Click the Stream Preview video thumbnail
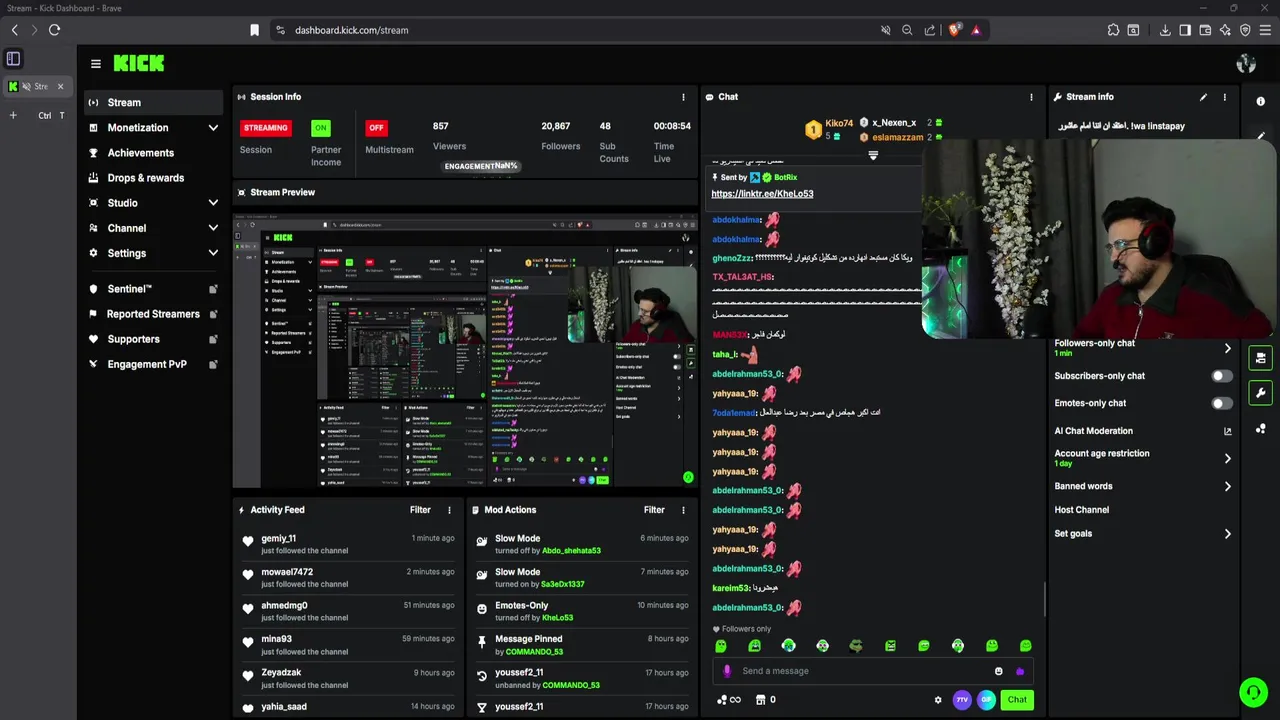Viewport: 1280px width, 720px height. click(x=465, y=348)
